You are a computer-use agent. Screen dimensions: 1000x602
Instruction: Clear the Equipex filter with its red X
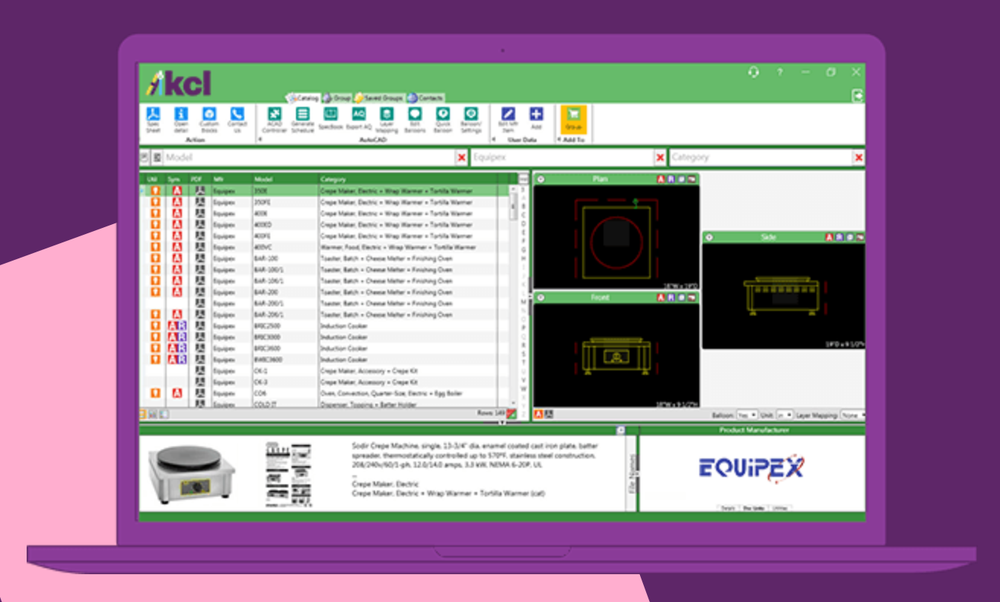tap(660, 157)
